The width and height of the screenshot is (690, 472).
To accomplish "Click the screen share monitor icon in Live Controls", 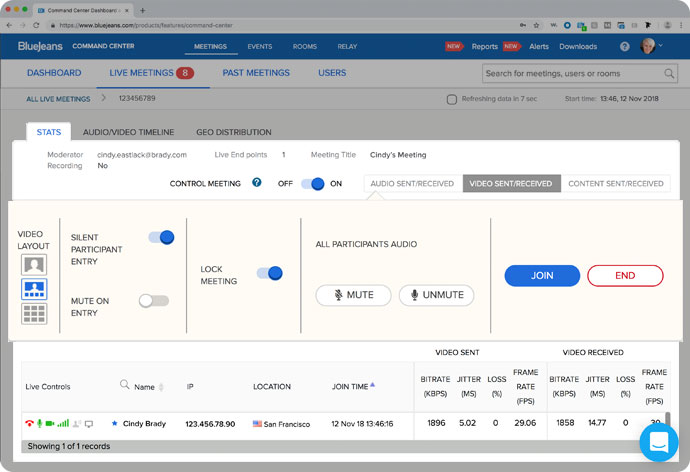I will (89, 424).
